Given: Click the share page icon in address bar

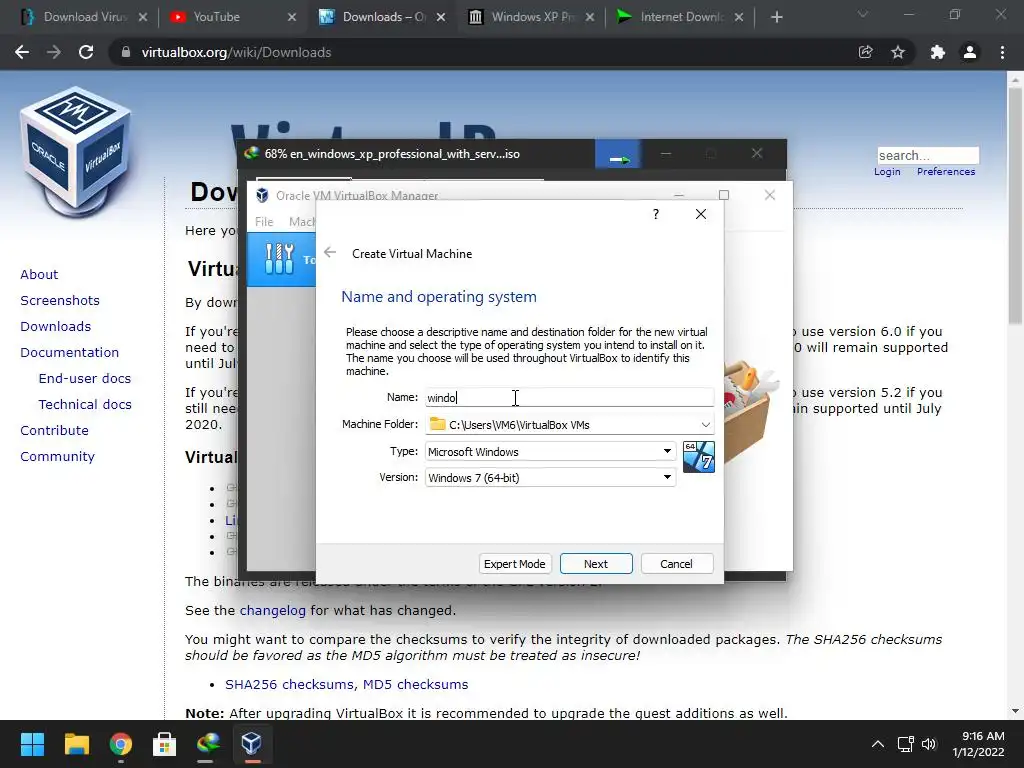Looking at the screenshot, I should (865, 52).
